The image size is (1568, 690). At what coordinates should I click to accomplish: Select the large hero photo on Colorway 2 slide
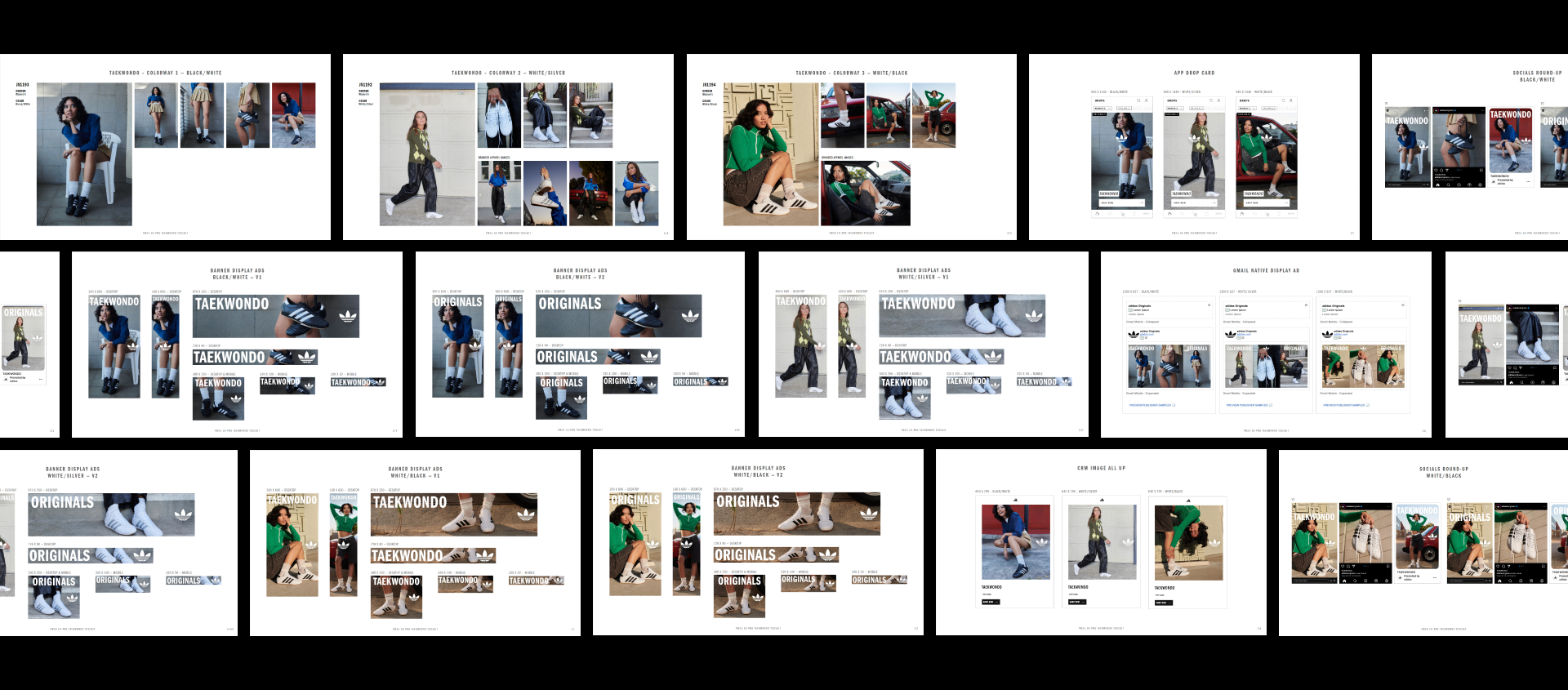click(x=427, y=154)
